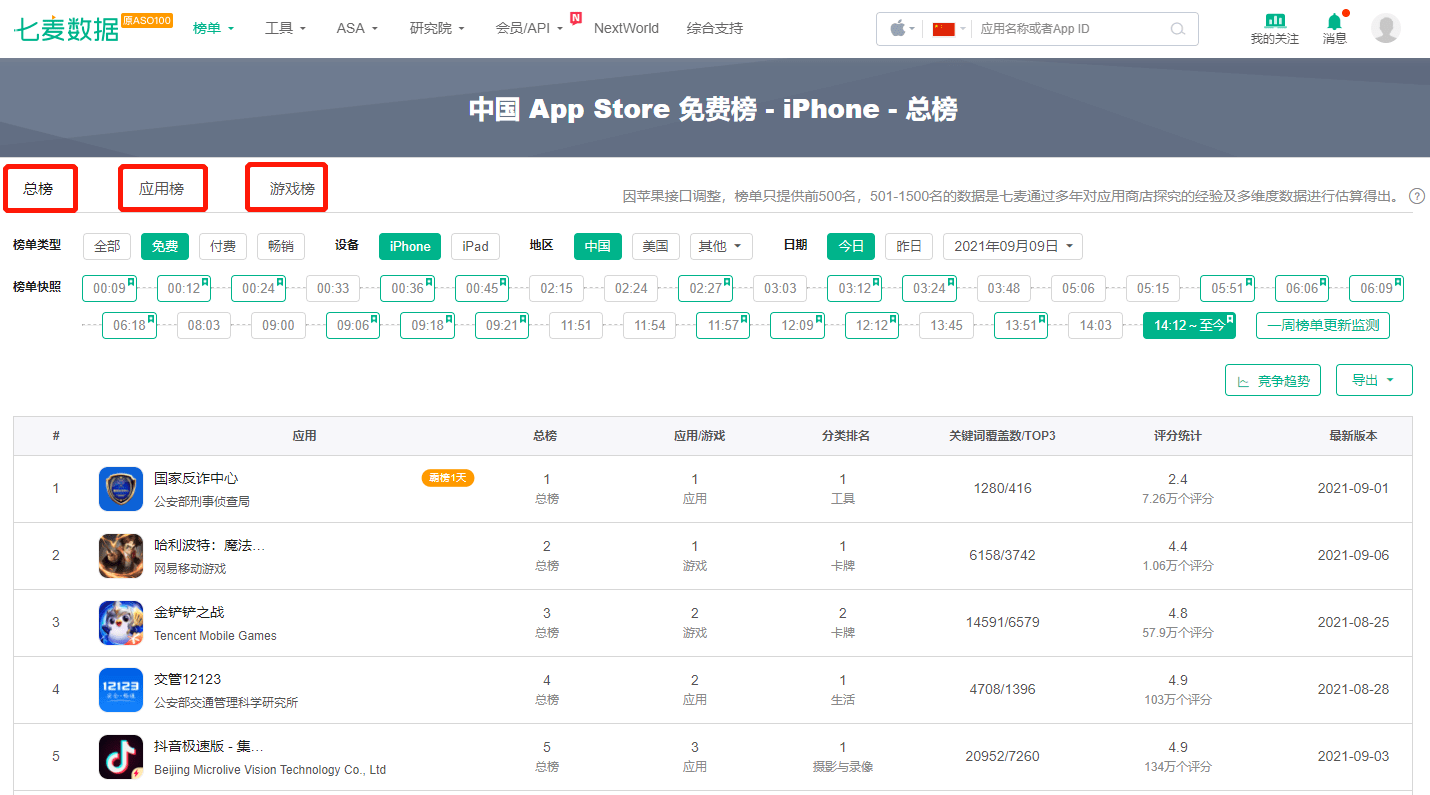This screenshot has width=1430, height=795.
Task: Click 网易移动游戏 developer name
Action: click(190, 569)
